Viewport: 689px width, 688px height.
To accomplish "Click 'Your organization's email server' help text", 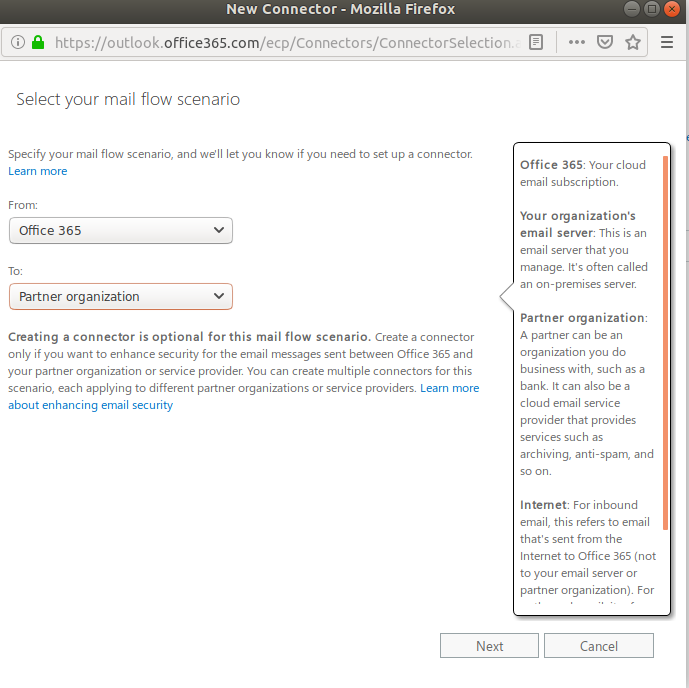I will click(x=577, y=224).
